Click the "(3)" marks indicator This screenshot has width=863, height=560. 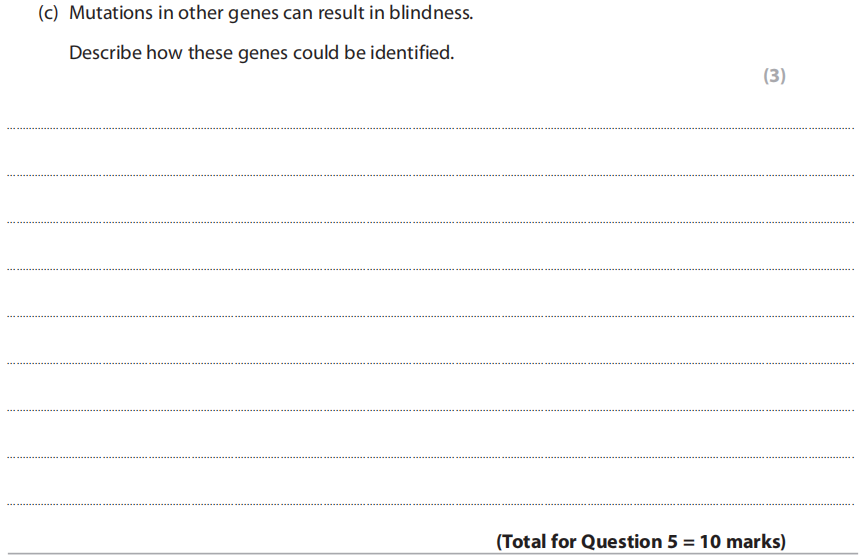(774, 76)
